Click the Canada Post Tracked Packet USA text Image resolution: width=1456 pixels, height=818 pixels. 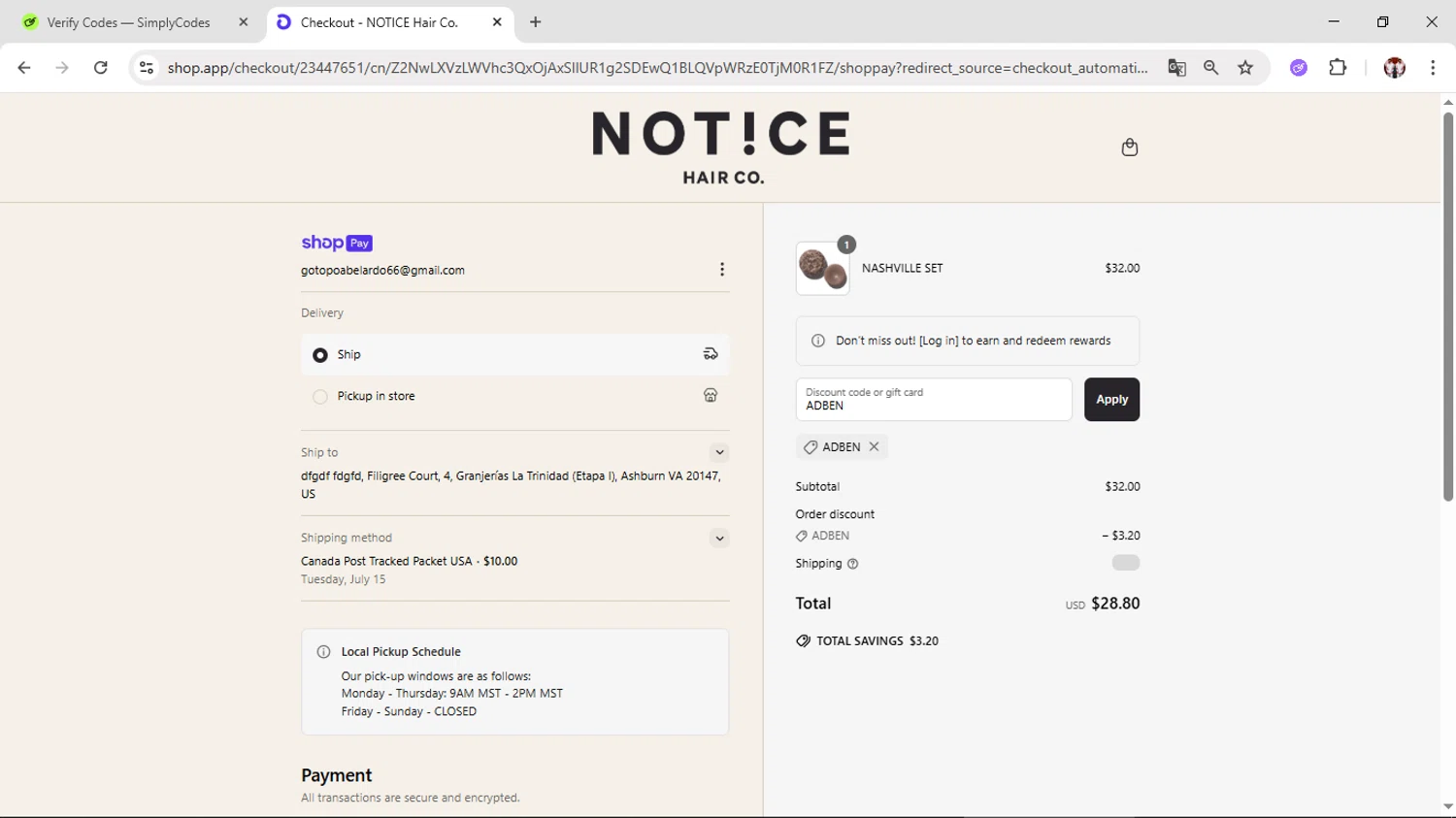tap(409, 561)
